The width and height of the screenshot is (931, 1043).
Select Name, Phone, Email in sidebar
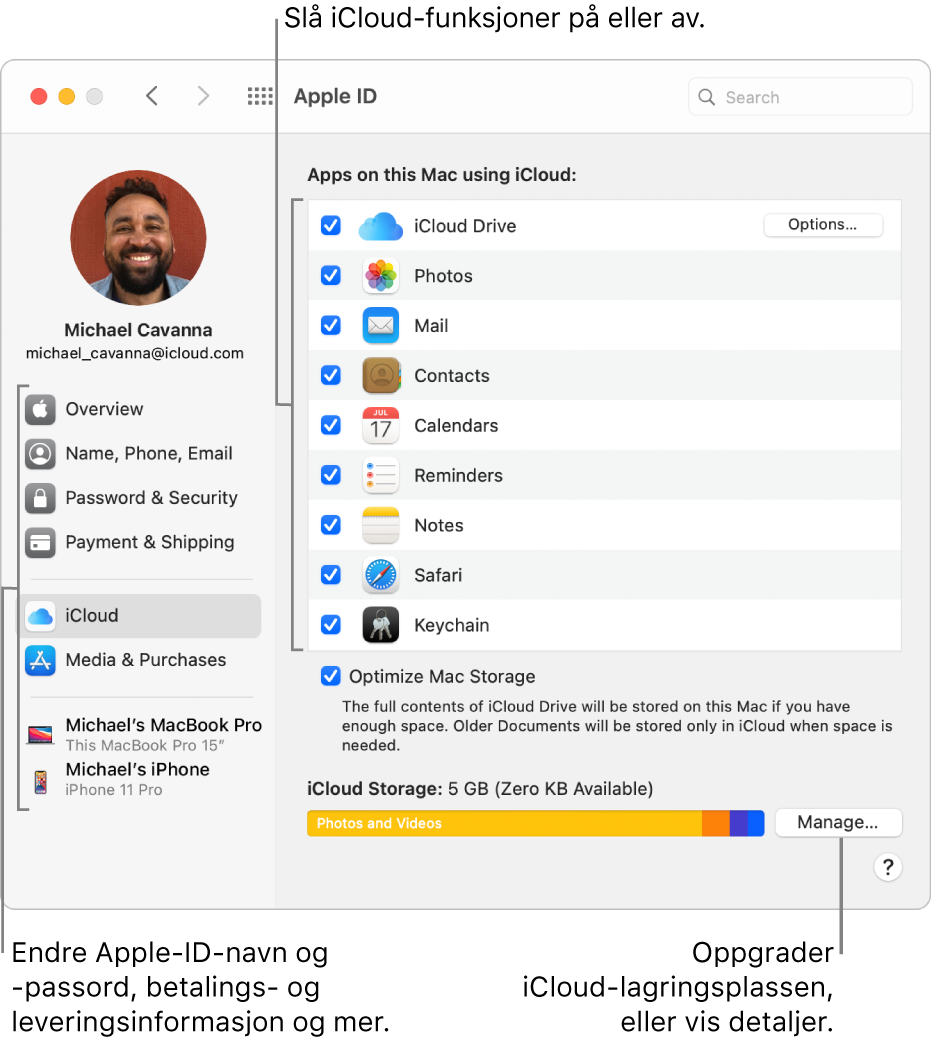click(x=141, y=454)
